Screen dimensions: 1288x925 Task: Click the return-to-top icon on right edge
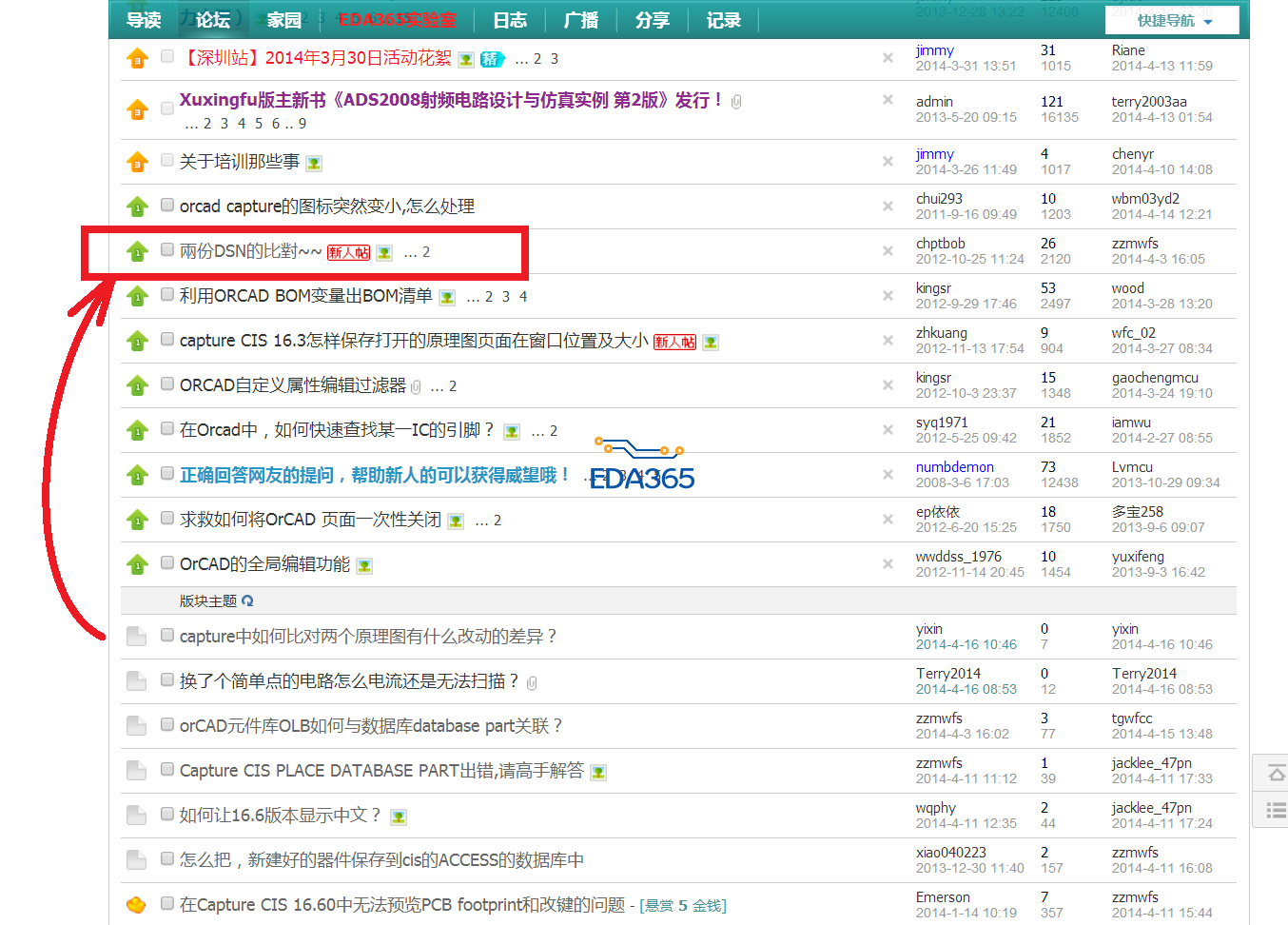pyautogui.click(x=1277, y=774)
